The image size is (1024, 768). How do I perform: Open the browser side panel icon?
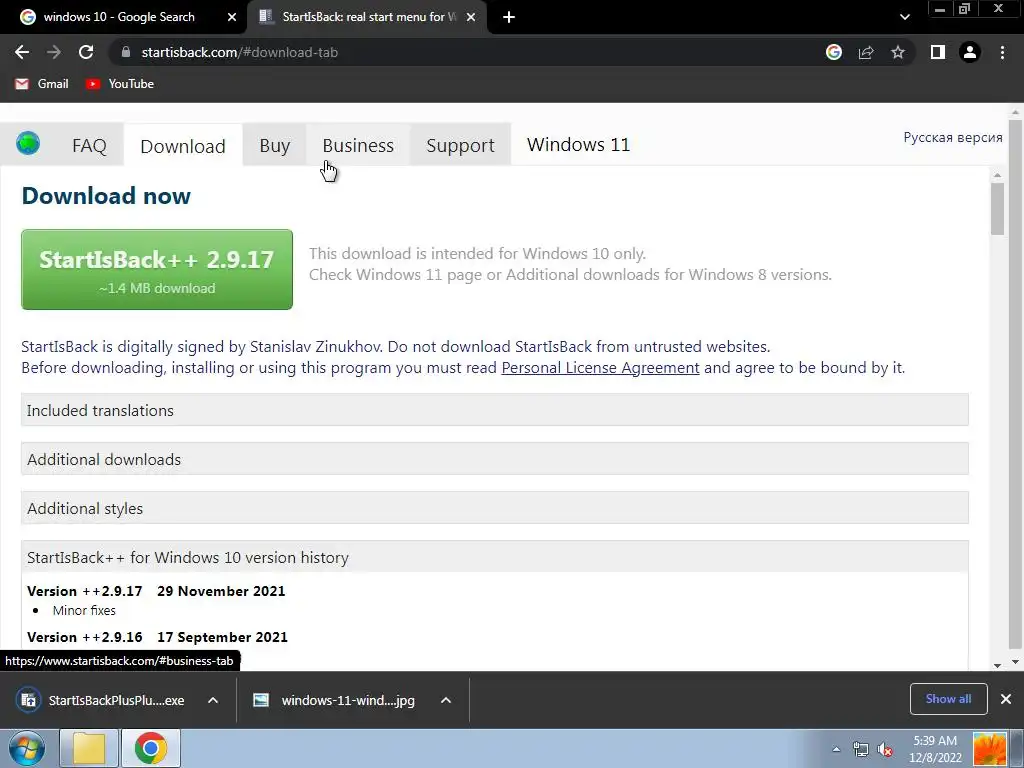point(938,52)
